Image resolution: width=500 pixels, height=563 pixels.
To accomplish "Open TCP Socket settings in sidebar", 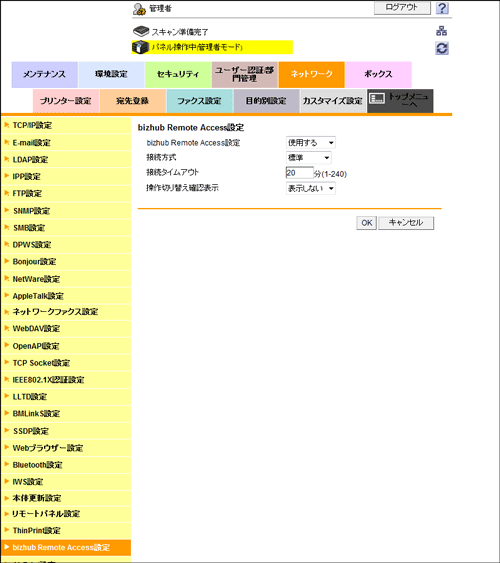I will point(66,363).
